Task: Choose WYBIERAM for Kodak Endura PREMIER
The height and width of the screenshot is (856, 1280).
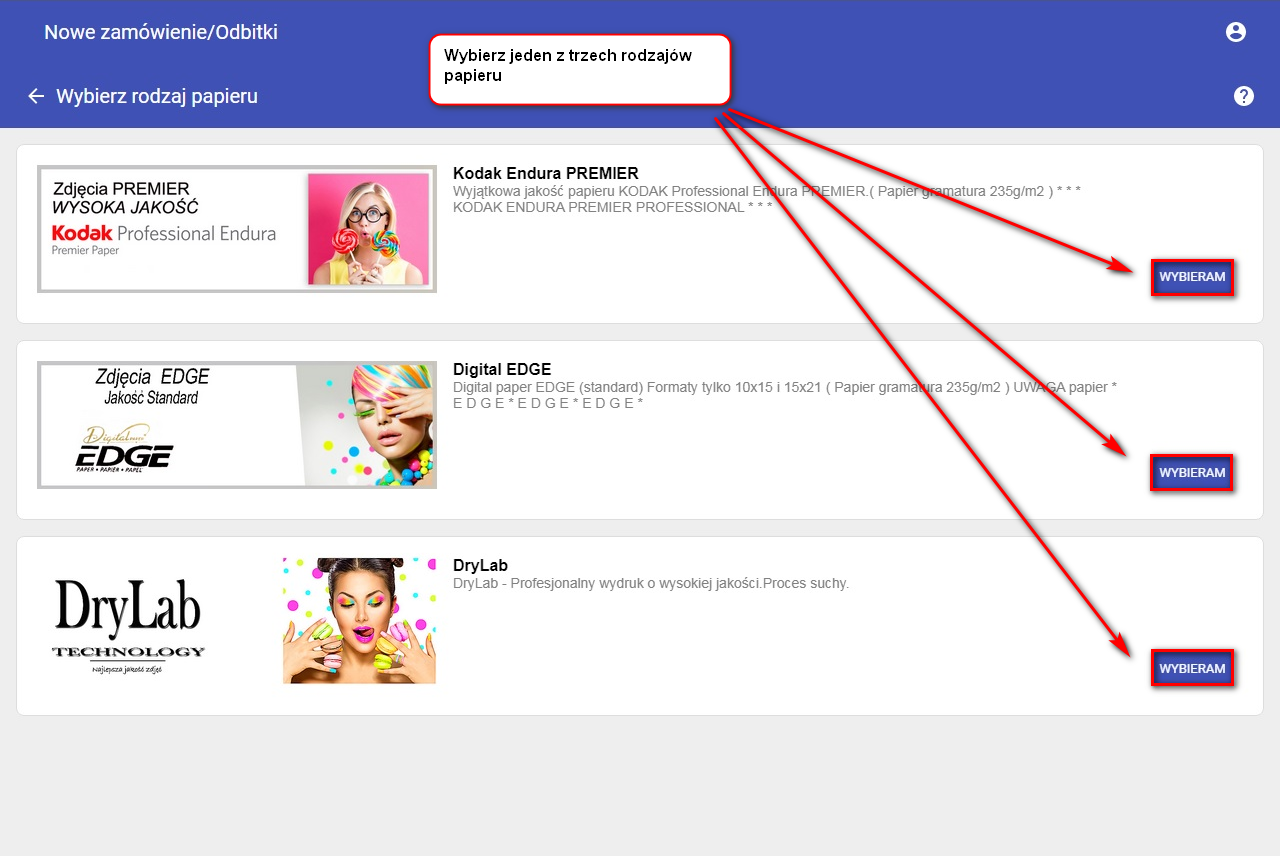Action: [1192, 277]
